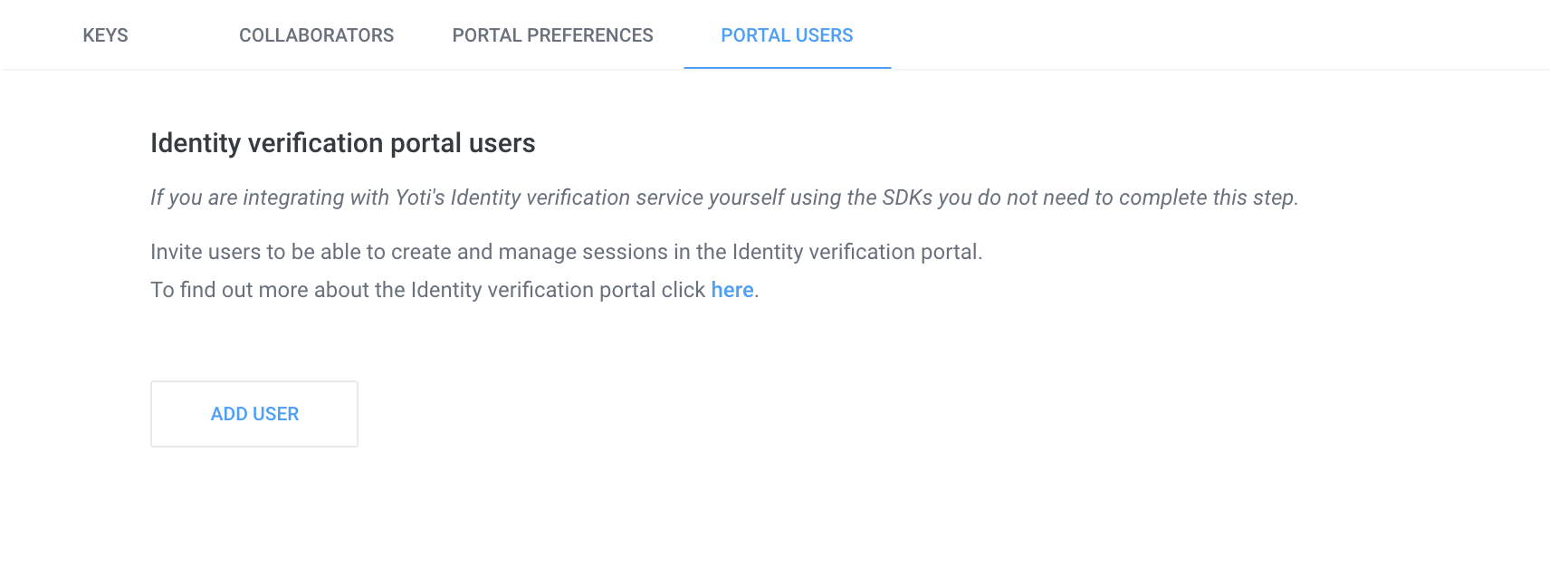Click the Add User button

click(254, 414)
